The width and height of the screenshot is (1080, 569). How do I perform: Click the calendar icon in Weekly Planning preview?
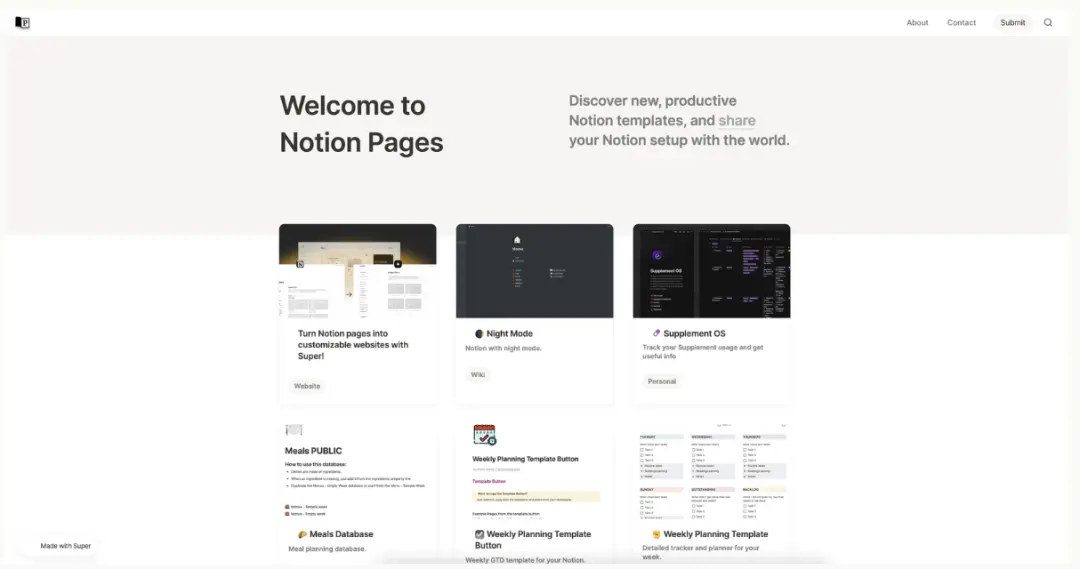[485, 435]
